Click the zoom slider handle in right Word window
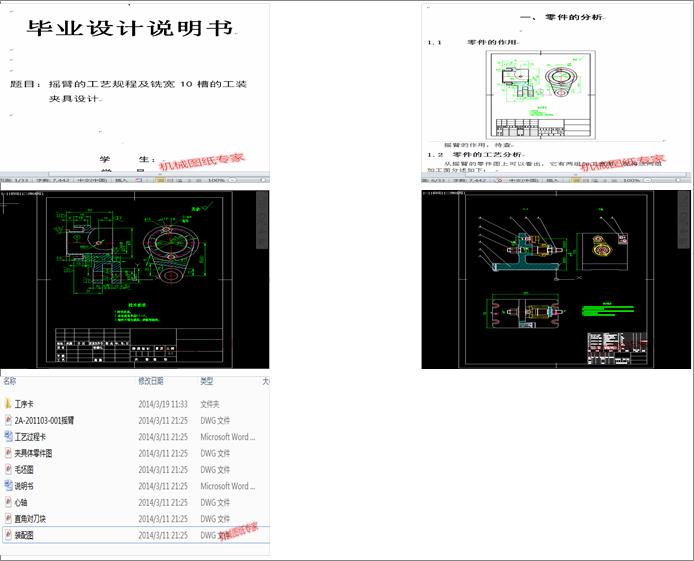 (678, 180)
